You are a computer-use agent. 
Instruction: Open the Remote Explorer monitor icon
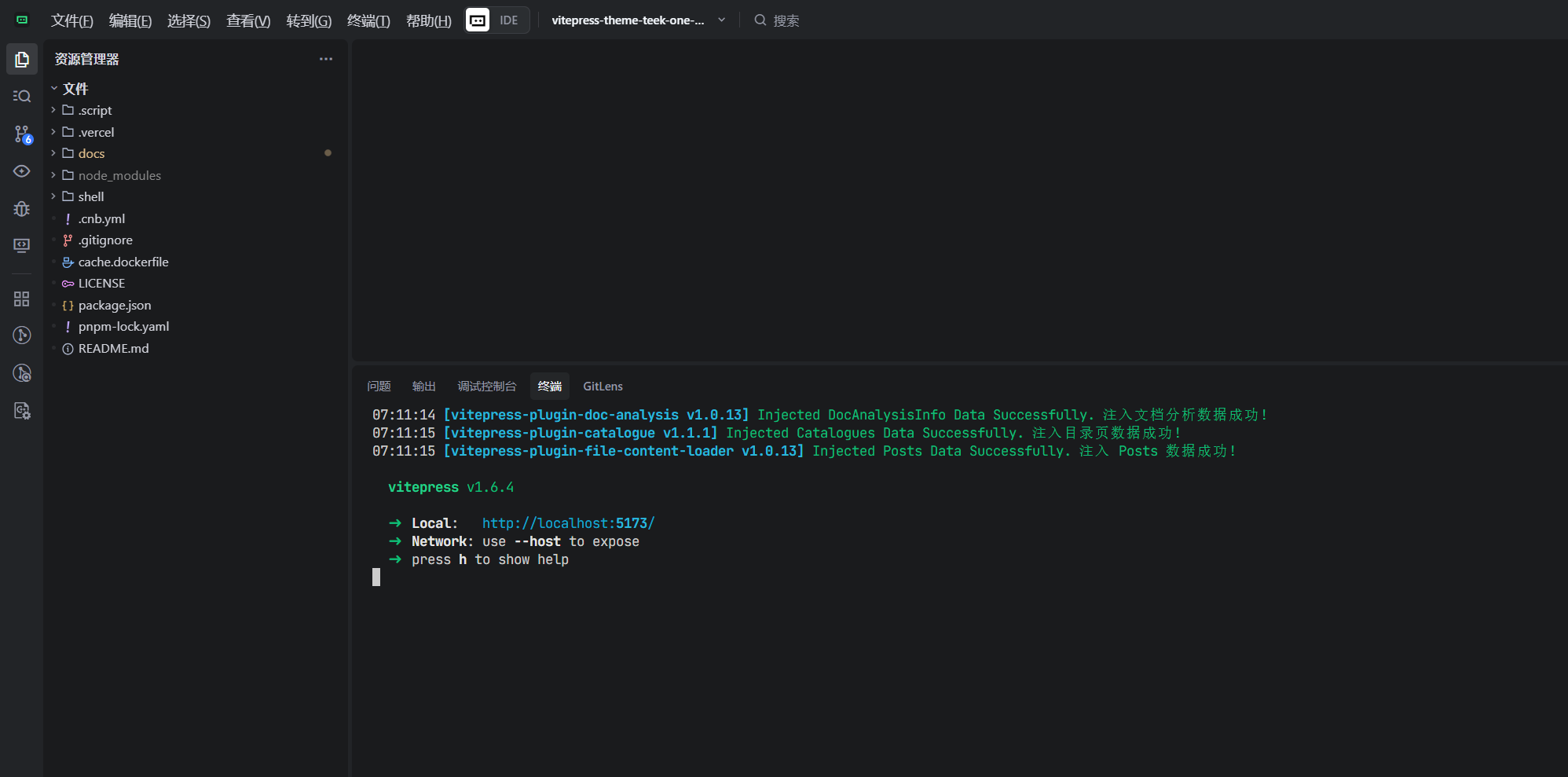22,246
